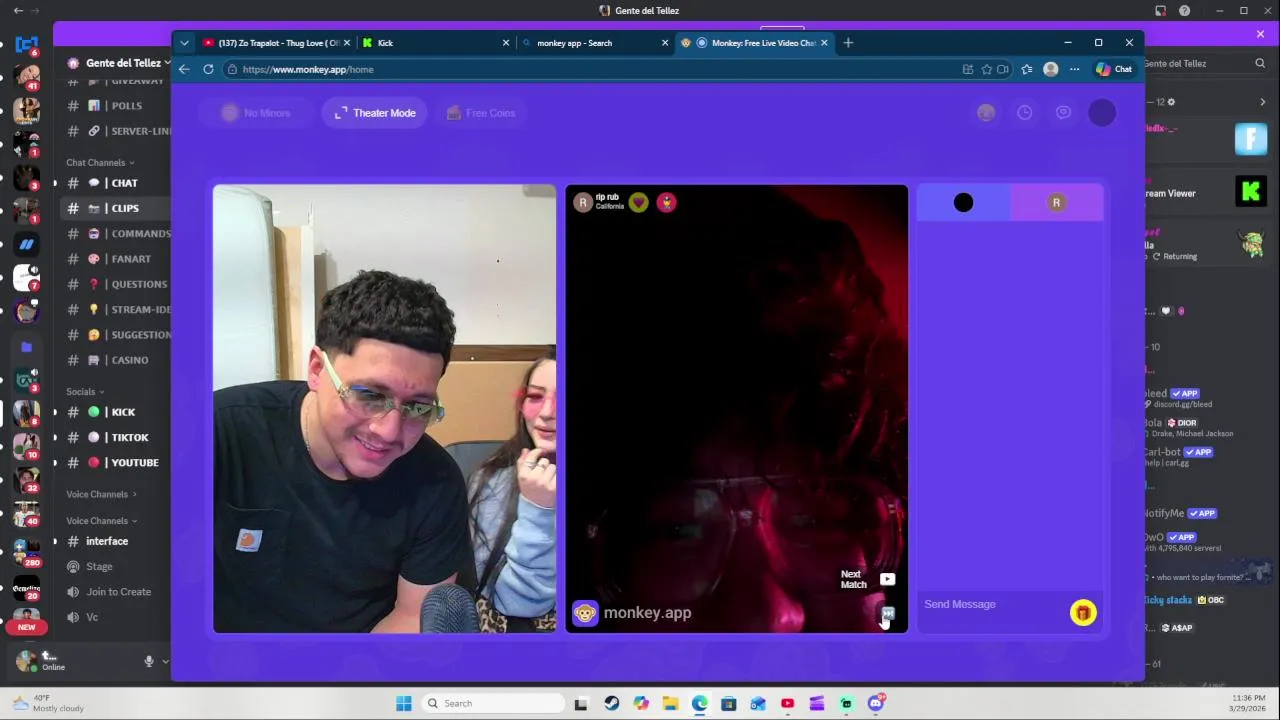
Task: Expand the first Voice Channels category
Action: pyautogui.click(x=101, y=494)
